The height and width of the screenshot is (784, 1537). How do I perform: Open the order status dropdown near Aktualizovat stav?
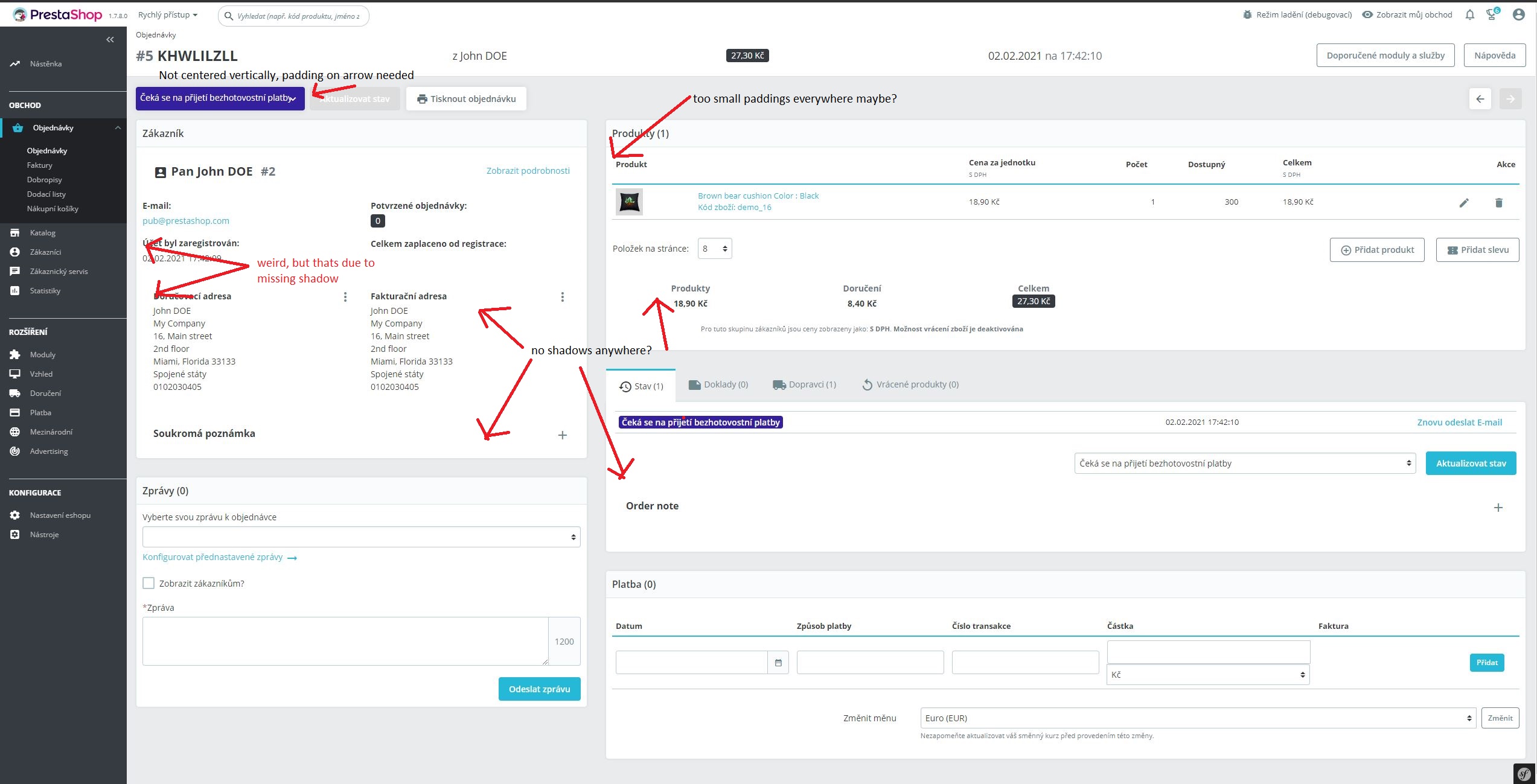tap(1244, 463)
